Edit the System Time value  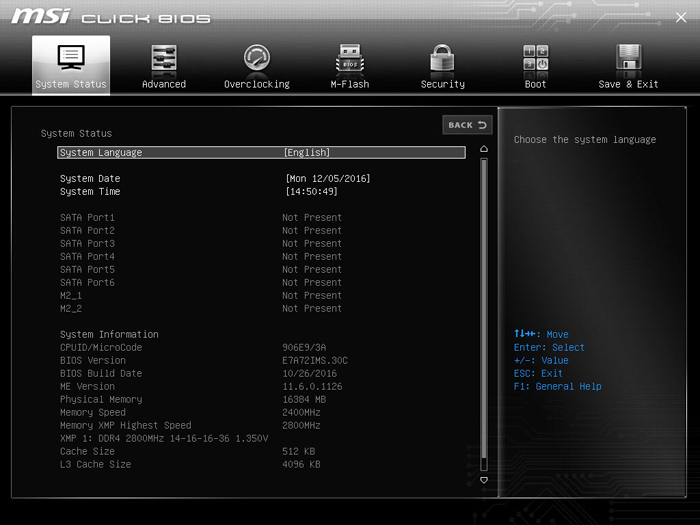(312, 192)
